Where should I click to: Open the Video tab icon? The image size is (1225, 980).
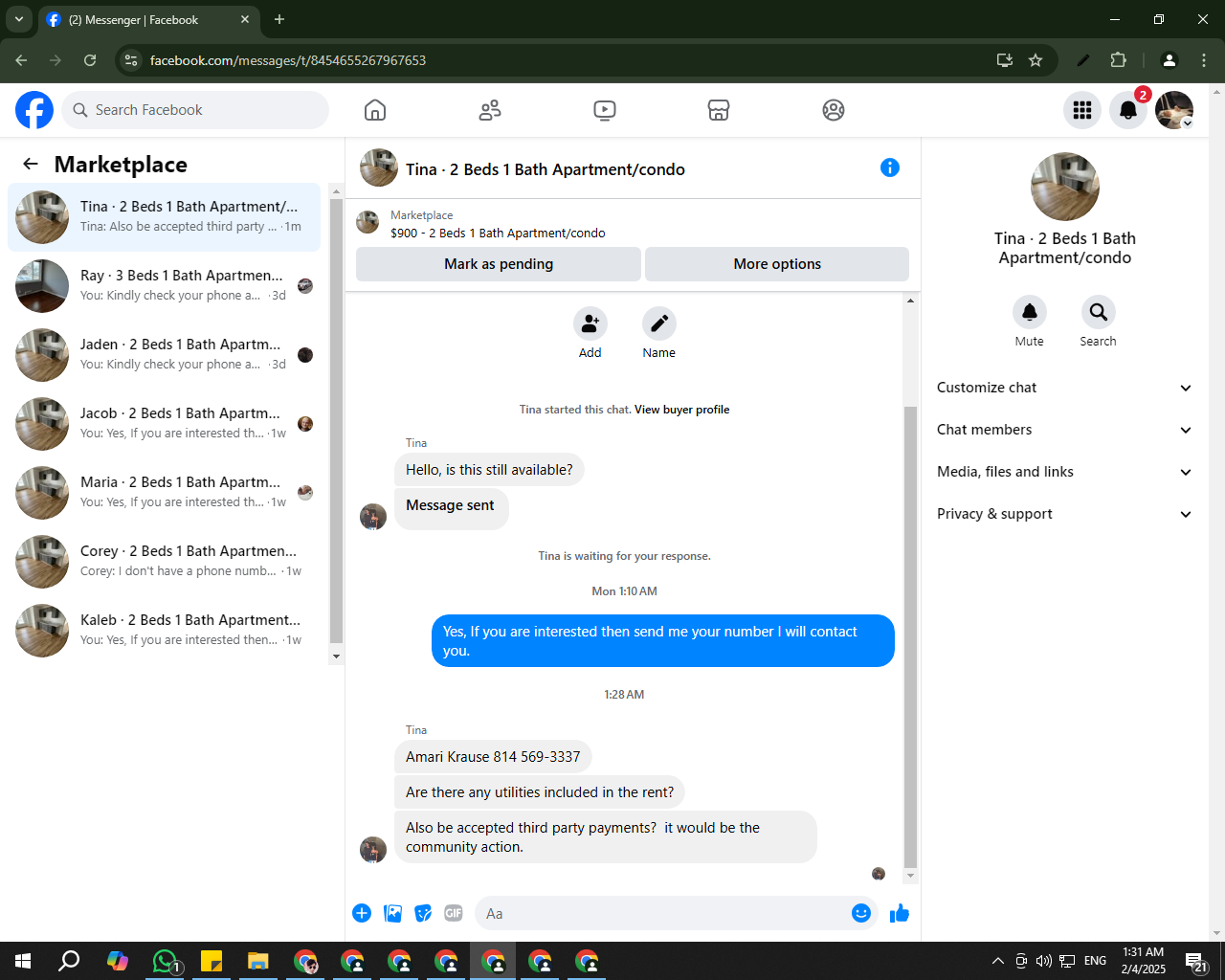[x=605, y=110]
